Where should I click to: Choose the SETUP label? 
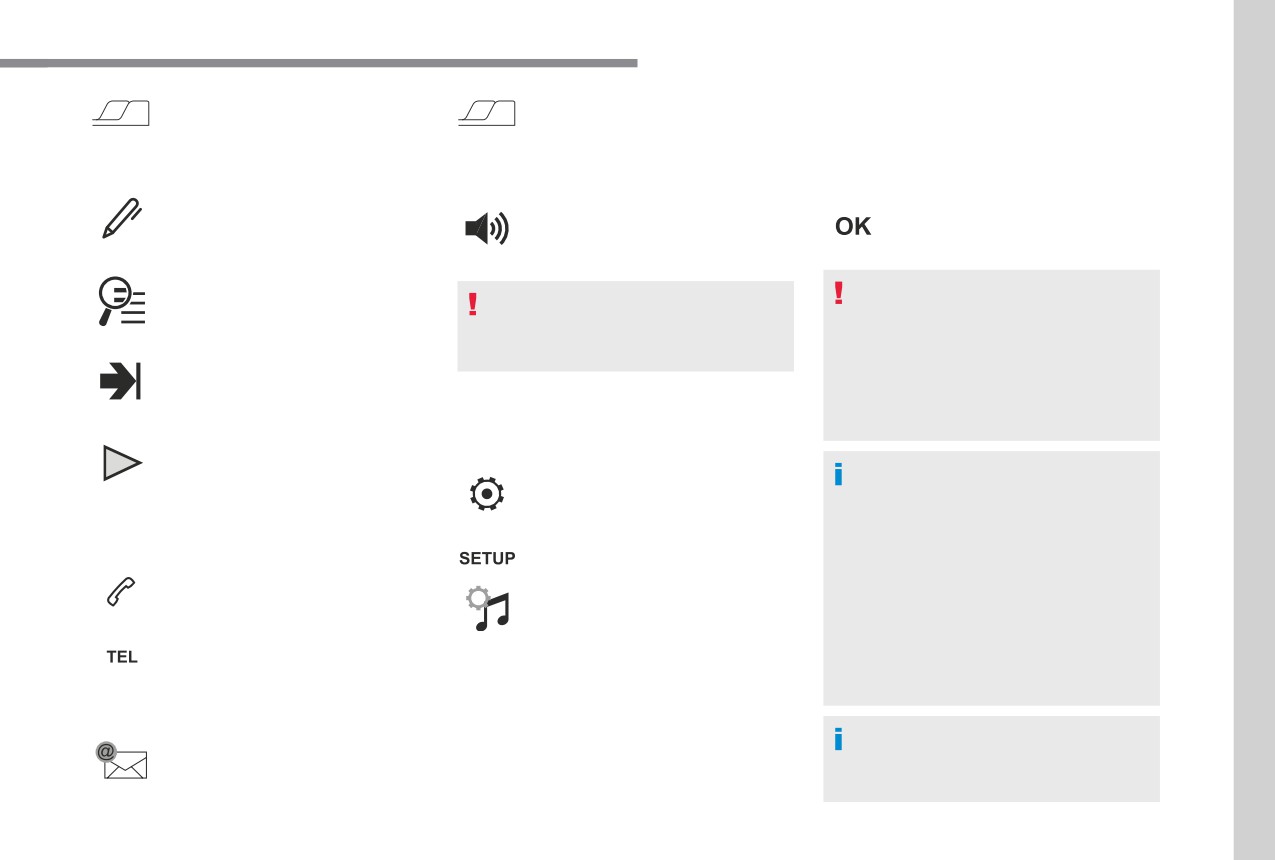487,558
